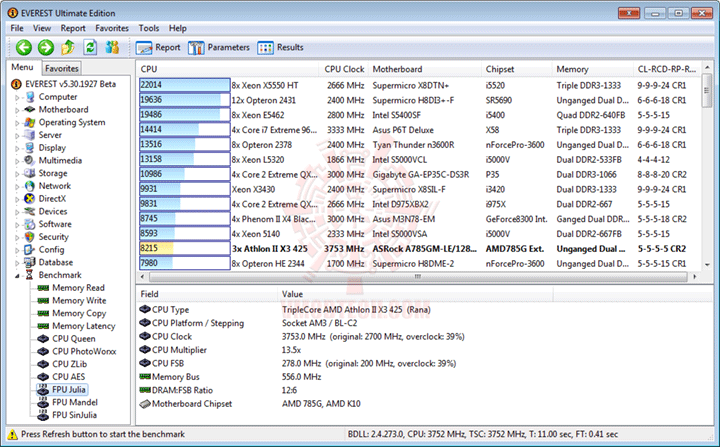The width and height of the screenshot is (720, 447).
Task: Click the Field column header
Action: [207, 294]
